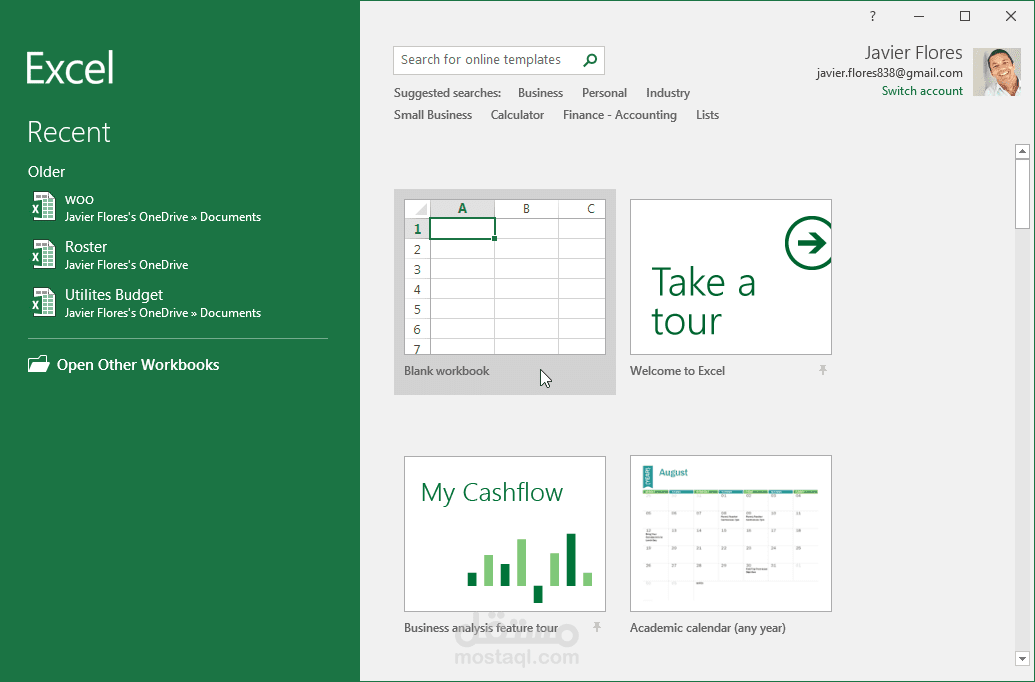Image resolution: width=1035 pixels, height=682 pixels.
Task: Search suggested category Finance - Accounting
Action: (619, 115)
